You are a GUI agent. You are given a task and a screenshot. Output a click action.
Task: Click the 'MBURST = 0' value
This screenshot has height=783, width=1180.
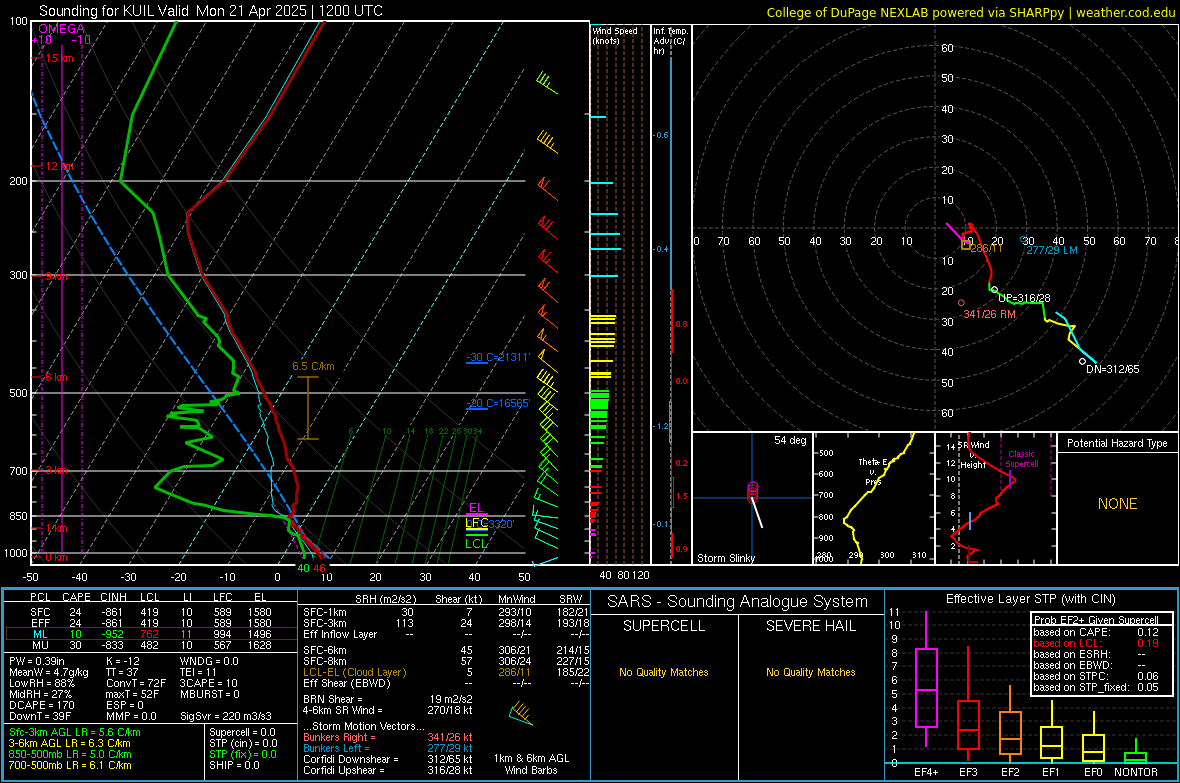[209, 694]
